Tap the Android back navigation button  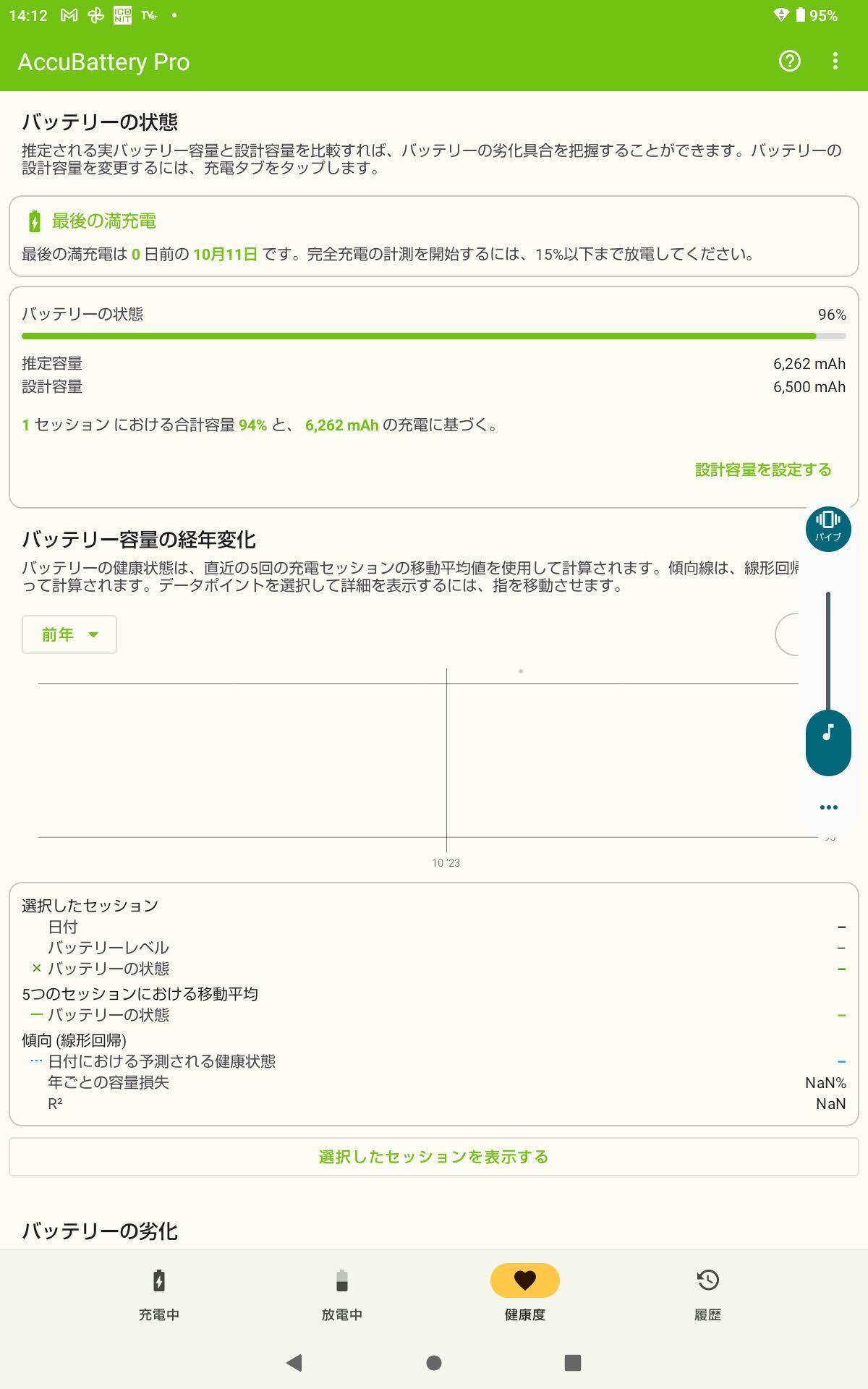(x=294, y=1363)
